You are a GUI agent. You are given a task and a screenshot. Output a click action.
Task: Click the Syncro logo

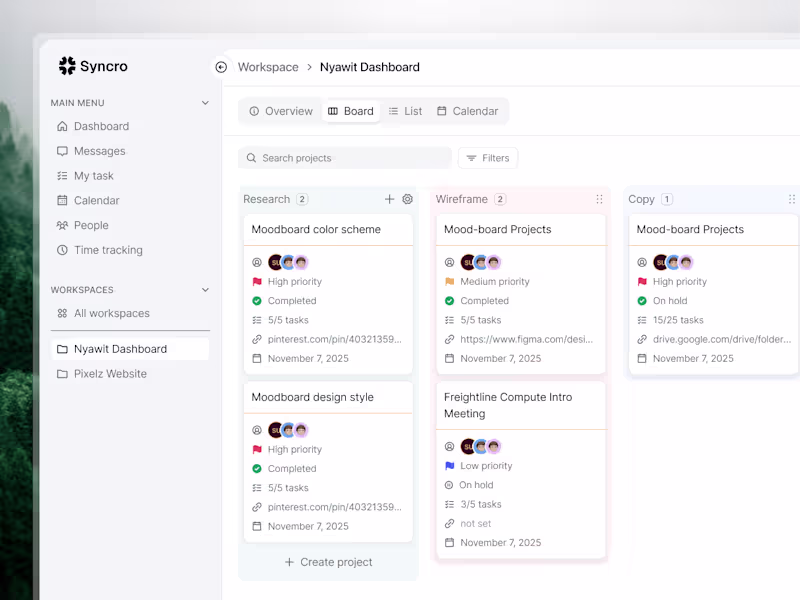pyautogui.click(x=93, y=66)
